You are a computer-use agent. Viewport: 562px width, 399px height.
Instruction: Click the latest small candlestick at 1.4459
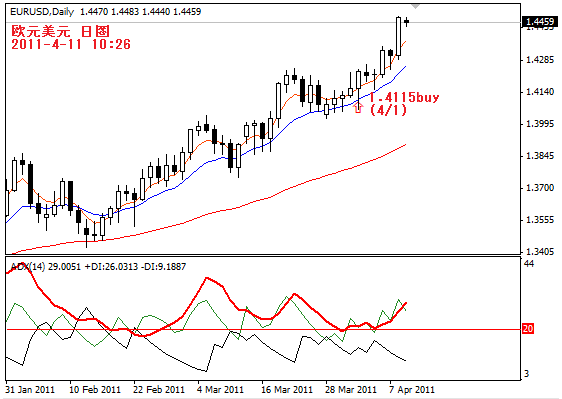406,22
